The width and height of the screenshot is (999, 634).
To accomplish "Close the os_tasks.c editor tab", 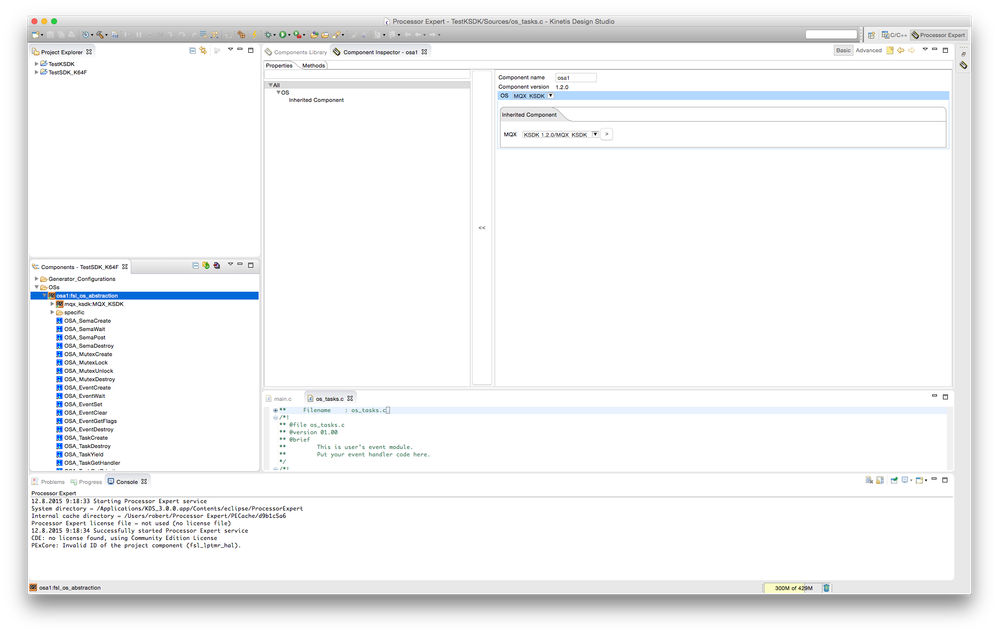I will 350,398.
